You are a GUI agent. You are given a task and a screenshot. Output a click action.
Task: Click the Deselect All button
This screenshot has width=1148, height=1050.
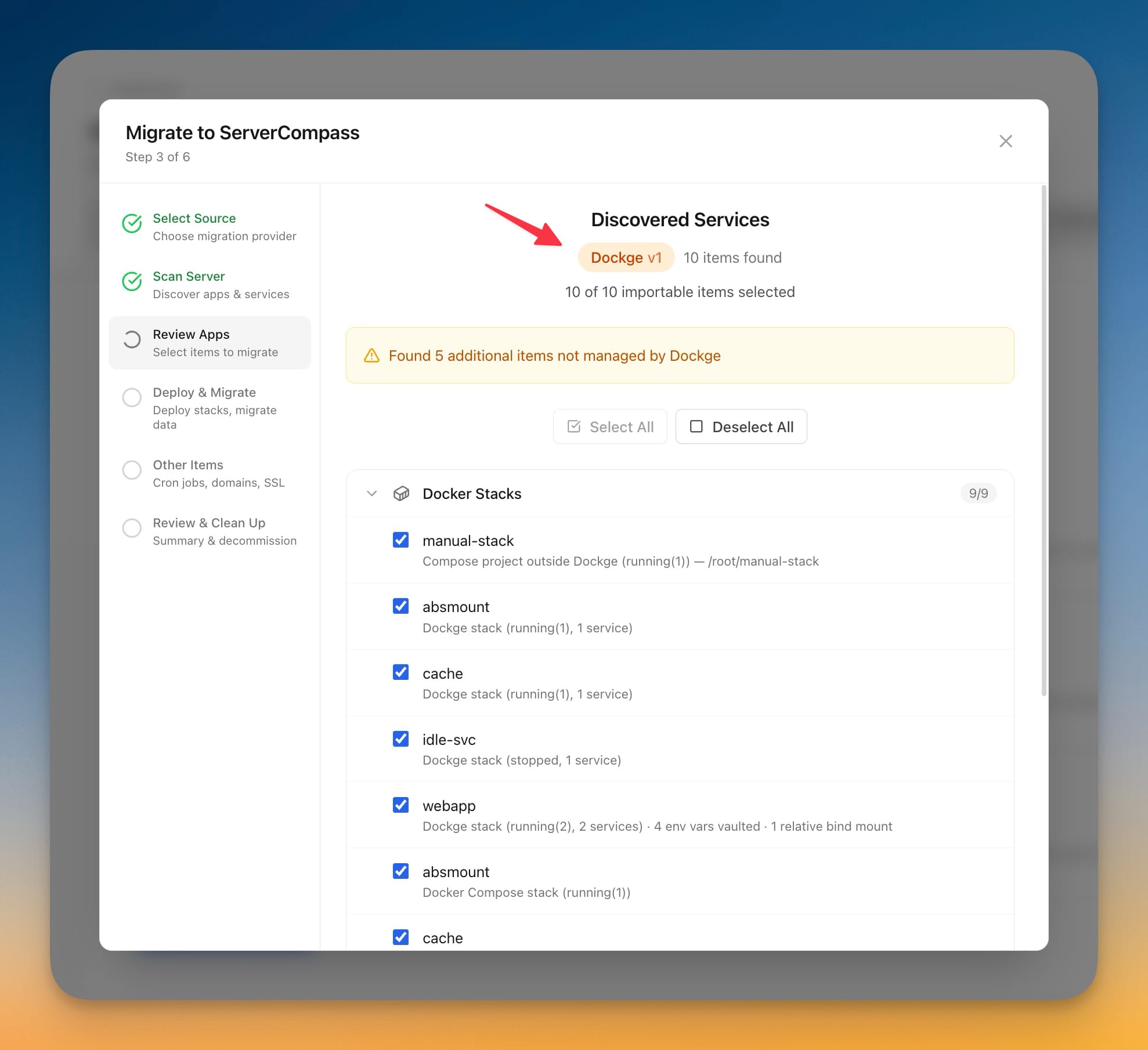point(741,426)
